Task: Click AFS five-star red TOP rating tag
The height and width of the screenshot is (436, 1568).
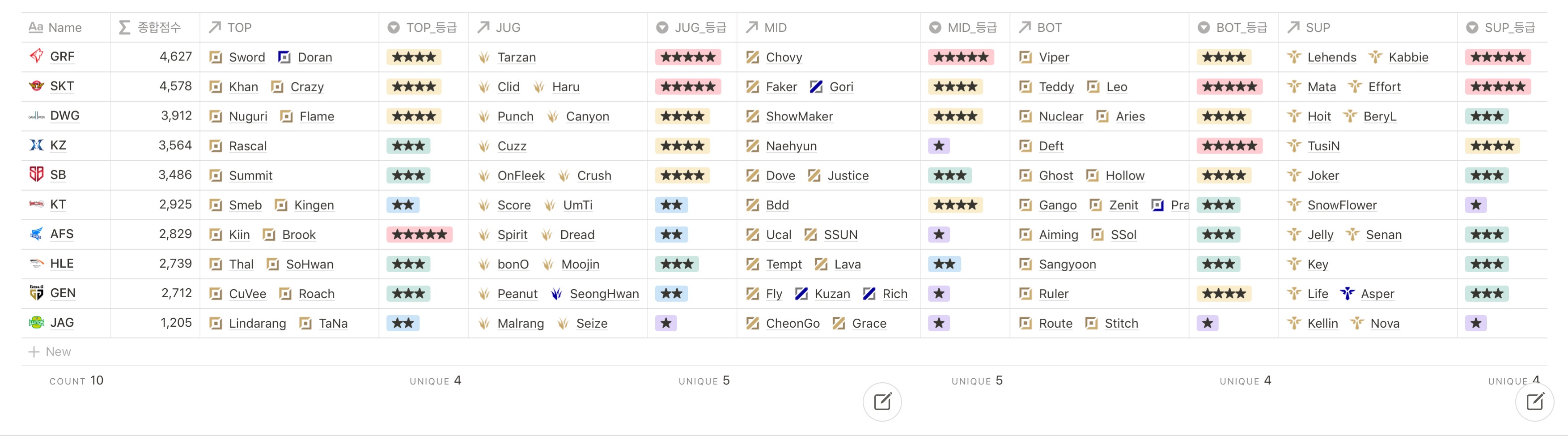Action: coord(420,235)
